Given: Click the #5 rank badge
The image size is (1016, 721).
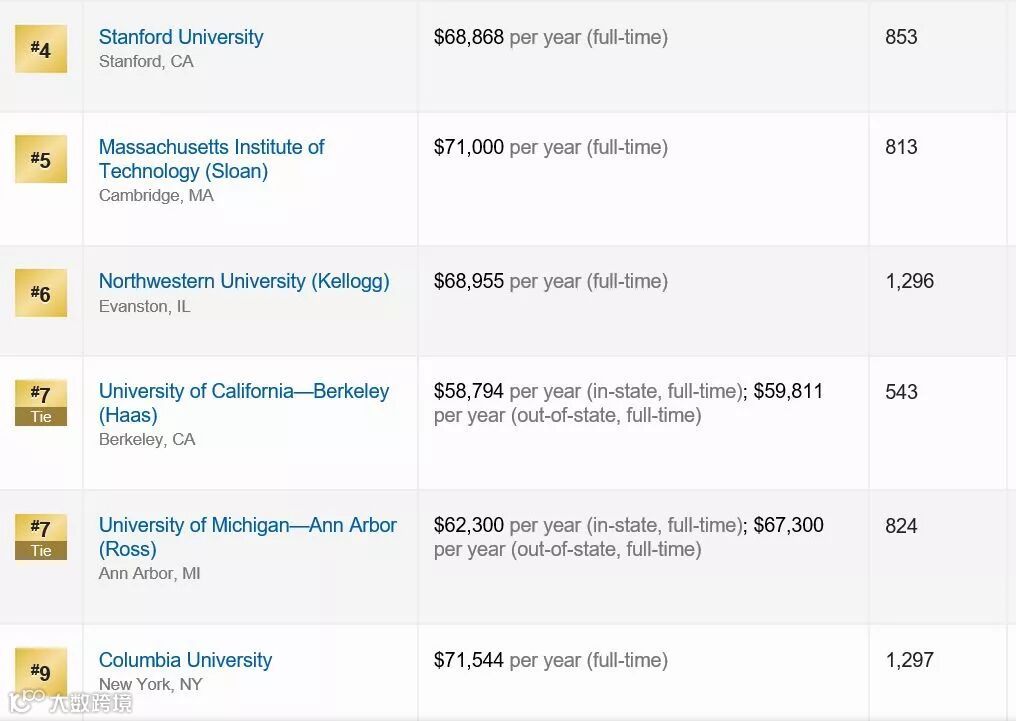Looking at the screenshot, I should (41, 159).
